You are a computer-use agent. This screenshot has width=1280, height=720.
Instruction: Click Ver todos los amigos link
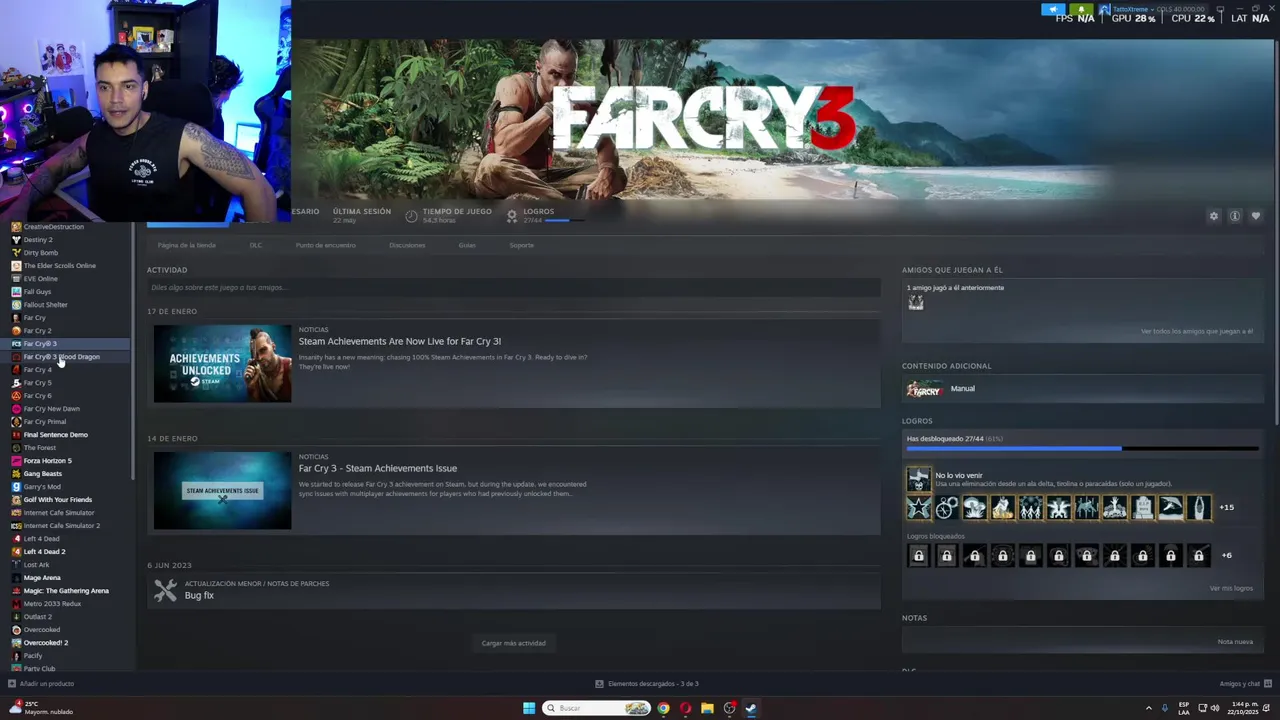point(1196,332)
